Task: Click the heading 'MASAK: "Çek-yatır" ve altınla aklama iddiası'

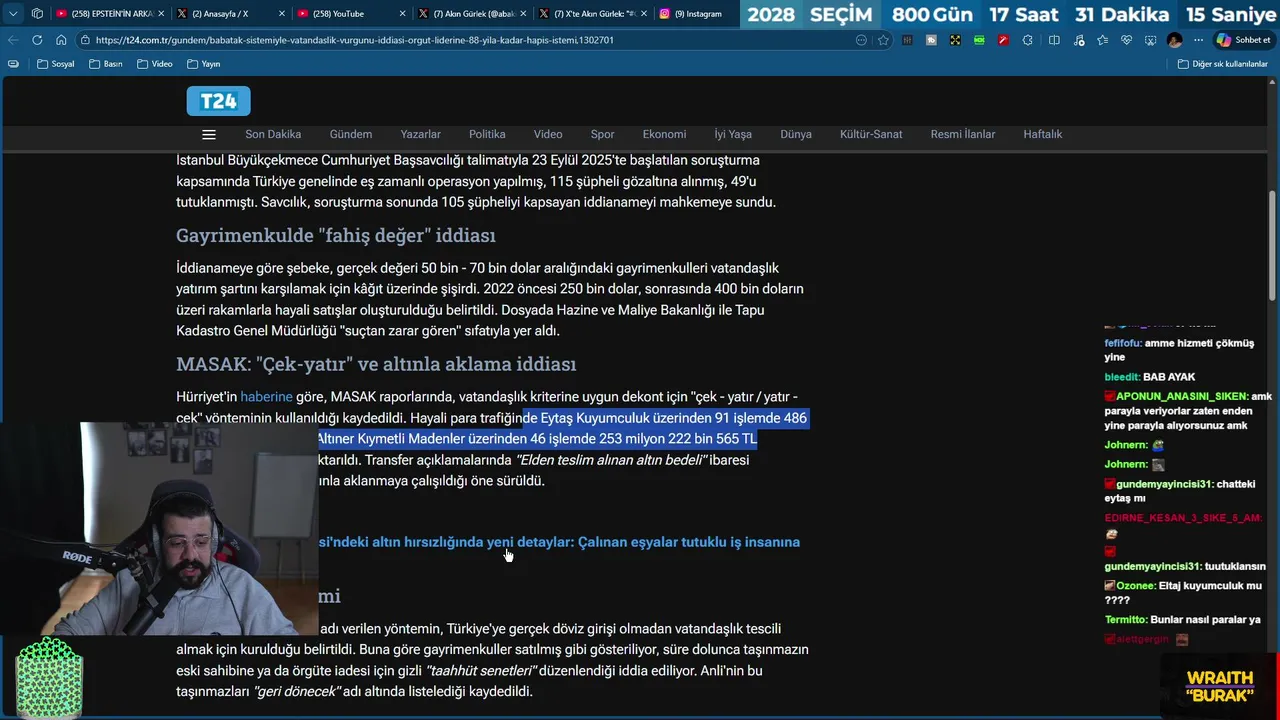Action: coord(376,364)
